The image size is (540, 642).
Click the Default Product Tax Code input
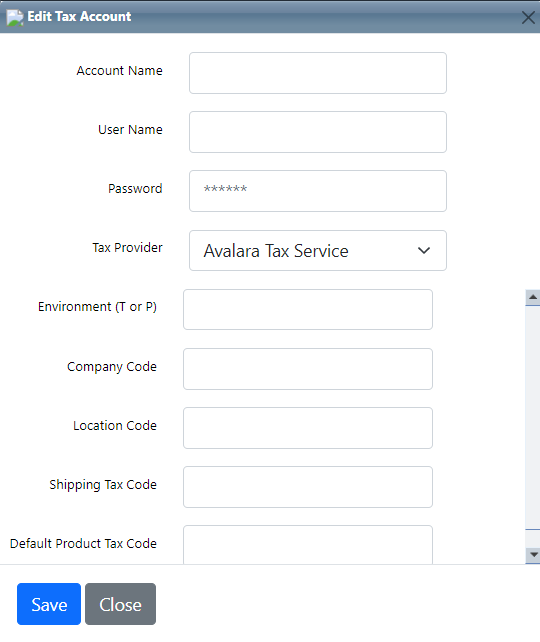pos(308,545)
